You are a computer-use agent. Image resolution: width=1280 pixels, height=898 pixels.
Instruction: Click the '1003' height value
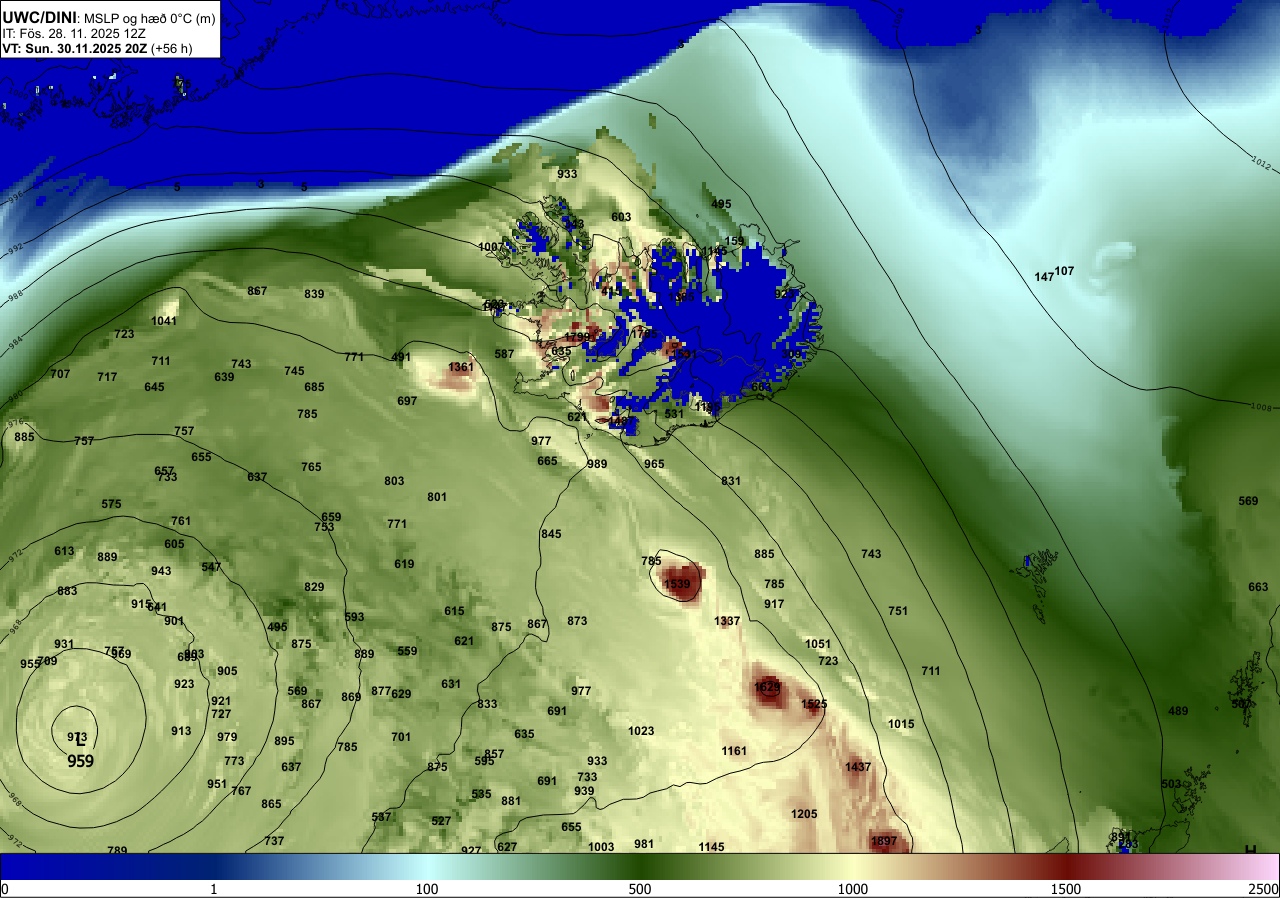pyautogui.click(x=601, y=847)
